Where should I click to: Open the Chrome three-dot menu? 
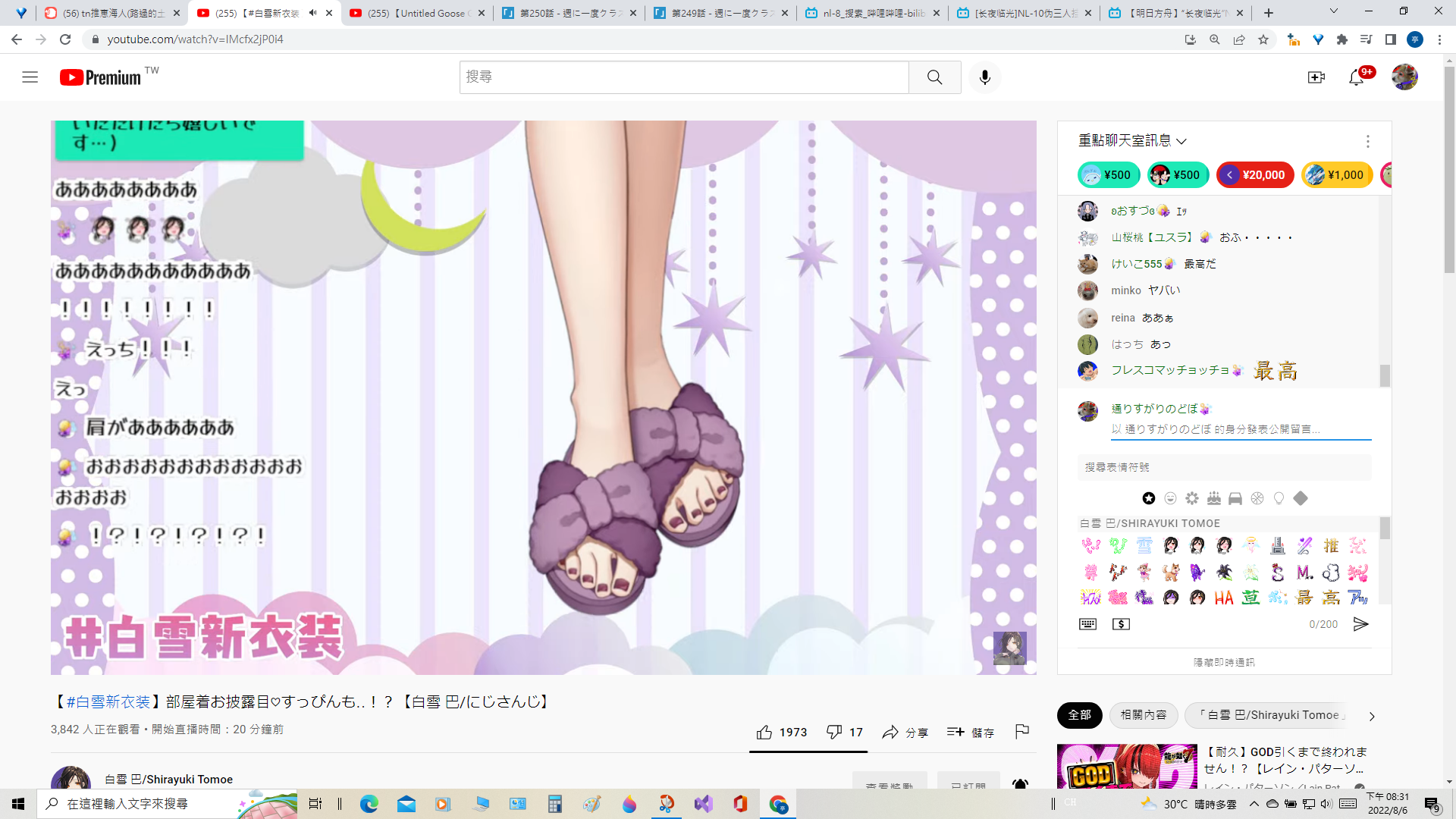1439,39
